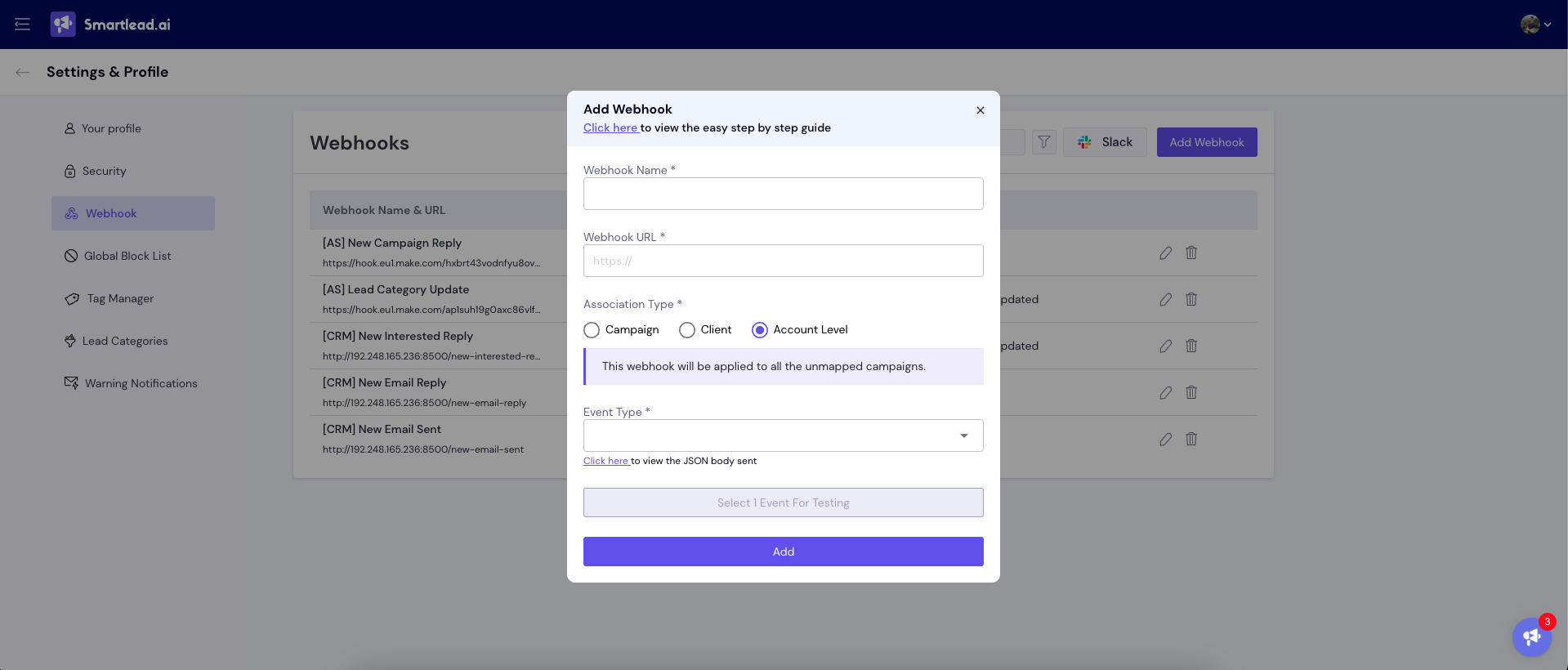This screenshot has width=1568, height=670.
Task: Open the user avatar dropdown
Action: pos(1535,25)
